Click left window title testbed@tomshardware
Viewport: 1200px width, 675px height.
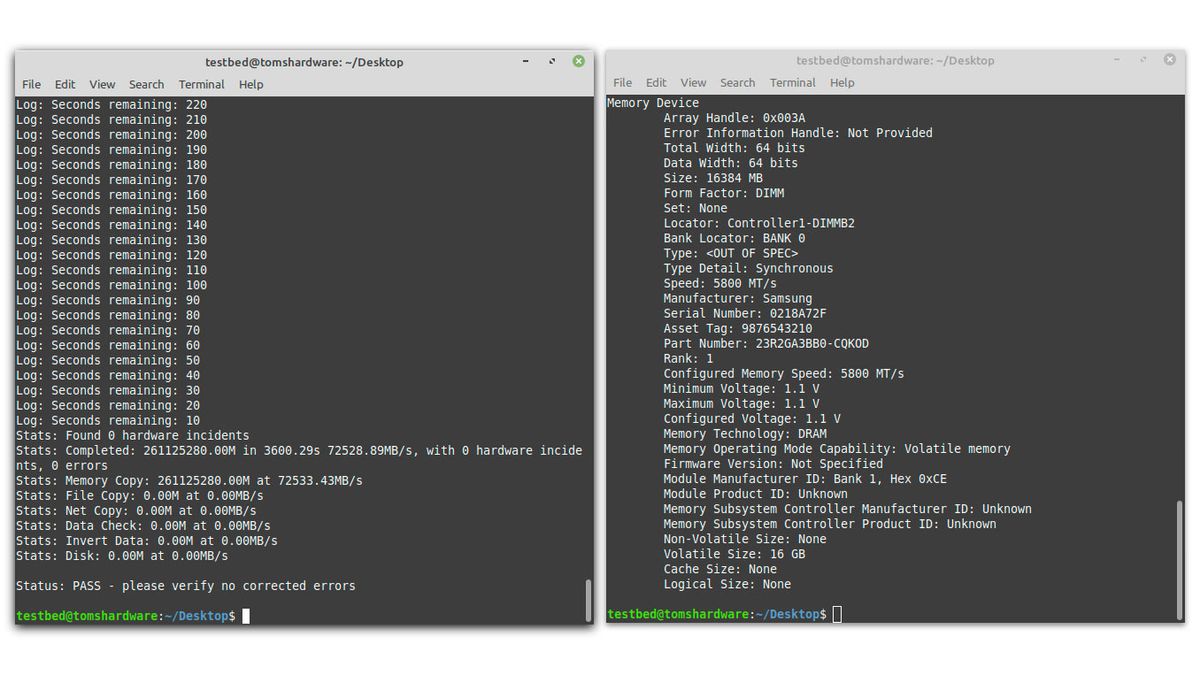(304, 62)
